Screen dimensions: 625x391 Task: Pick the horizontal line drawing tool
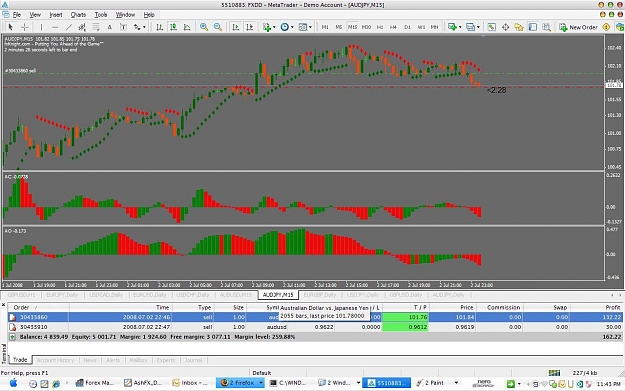(55, 27)
